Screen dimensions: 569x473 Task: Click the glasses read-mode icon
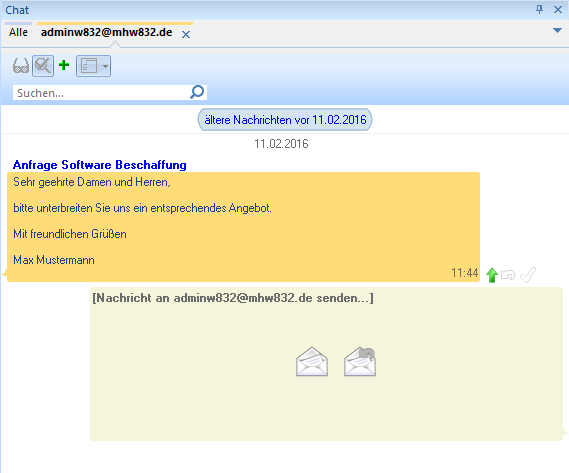coord(21,66)
